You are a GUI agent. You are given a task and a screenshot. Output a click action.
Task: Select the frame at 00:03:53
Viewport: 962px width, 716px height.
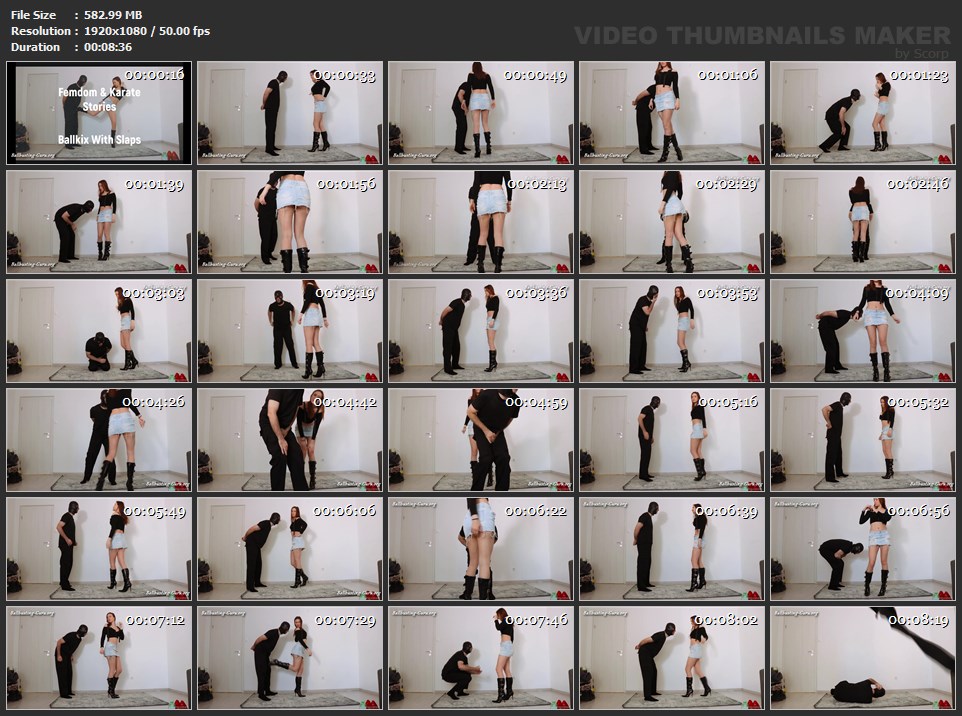click(672, 331)
